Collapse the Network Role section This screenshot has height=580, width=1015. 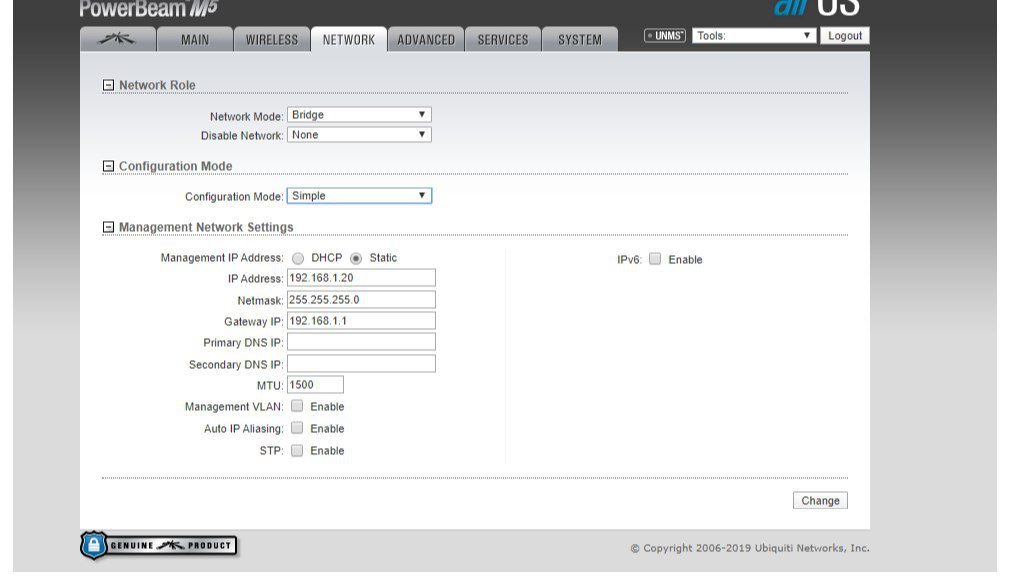(x=108, y=85)
